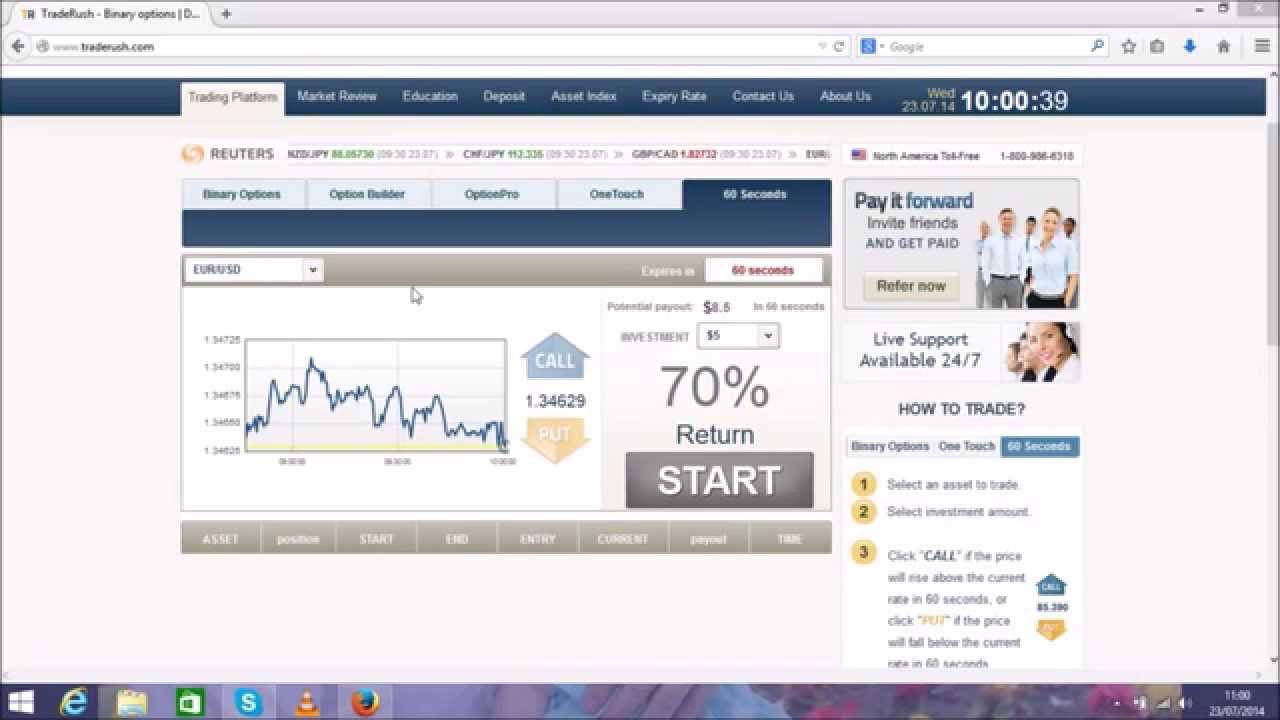This screenshot has width=1280, height=720.
Task: Click the address bar URL field
Action: pyautogui.click(x=430, y=46)
